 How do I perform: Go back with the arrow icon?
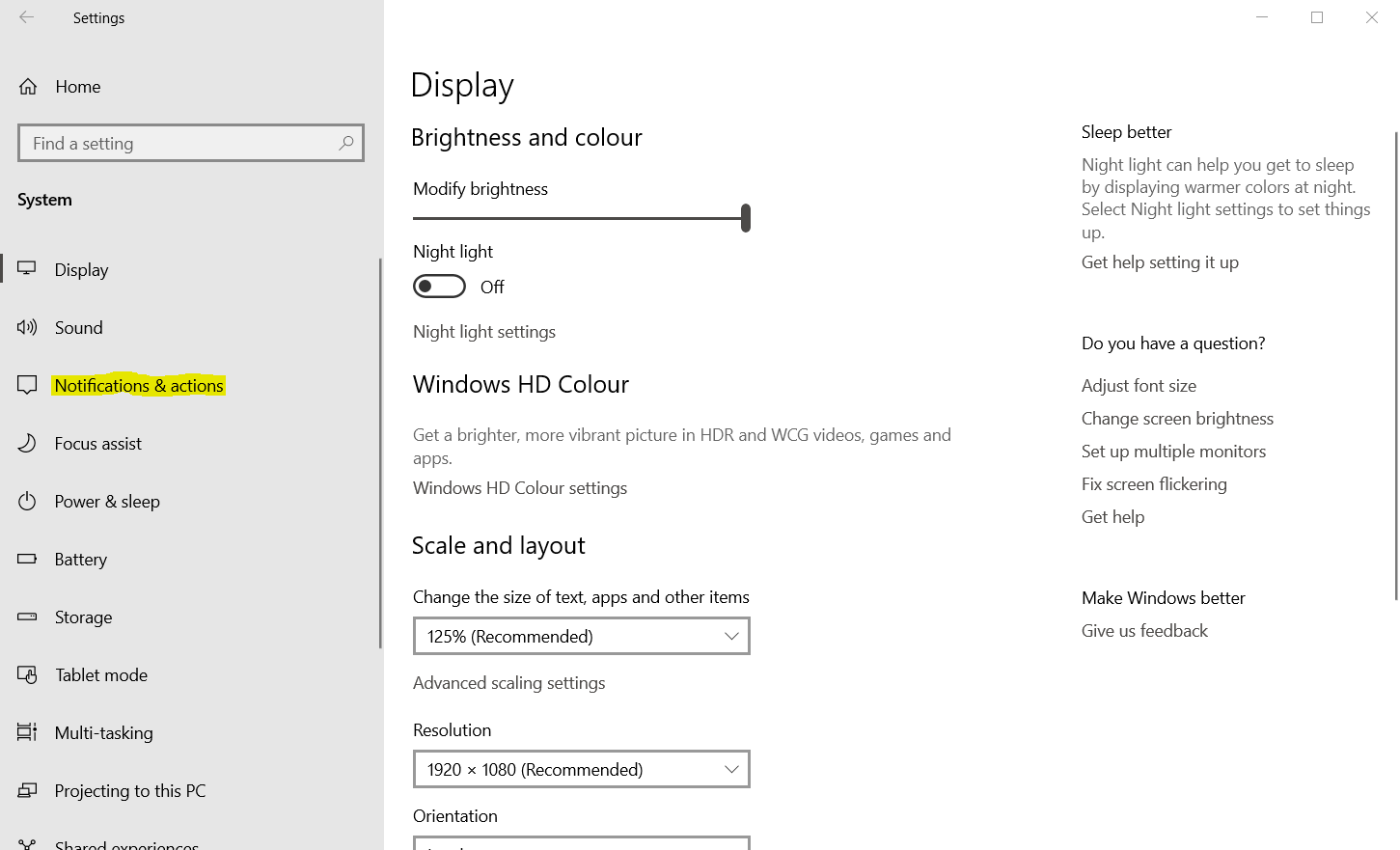pyautogui.click(x=26, y=17)
